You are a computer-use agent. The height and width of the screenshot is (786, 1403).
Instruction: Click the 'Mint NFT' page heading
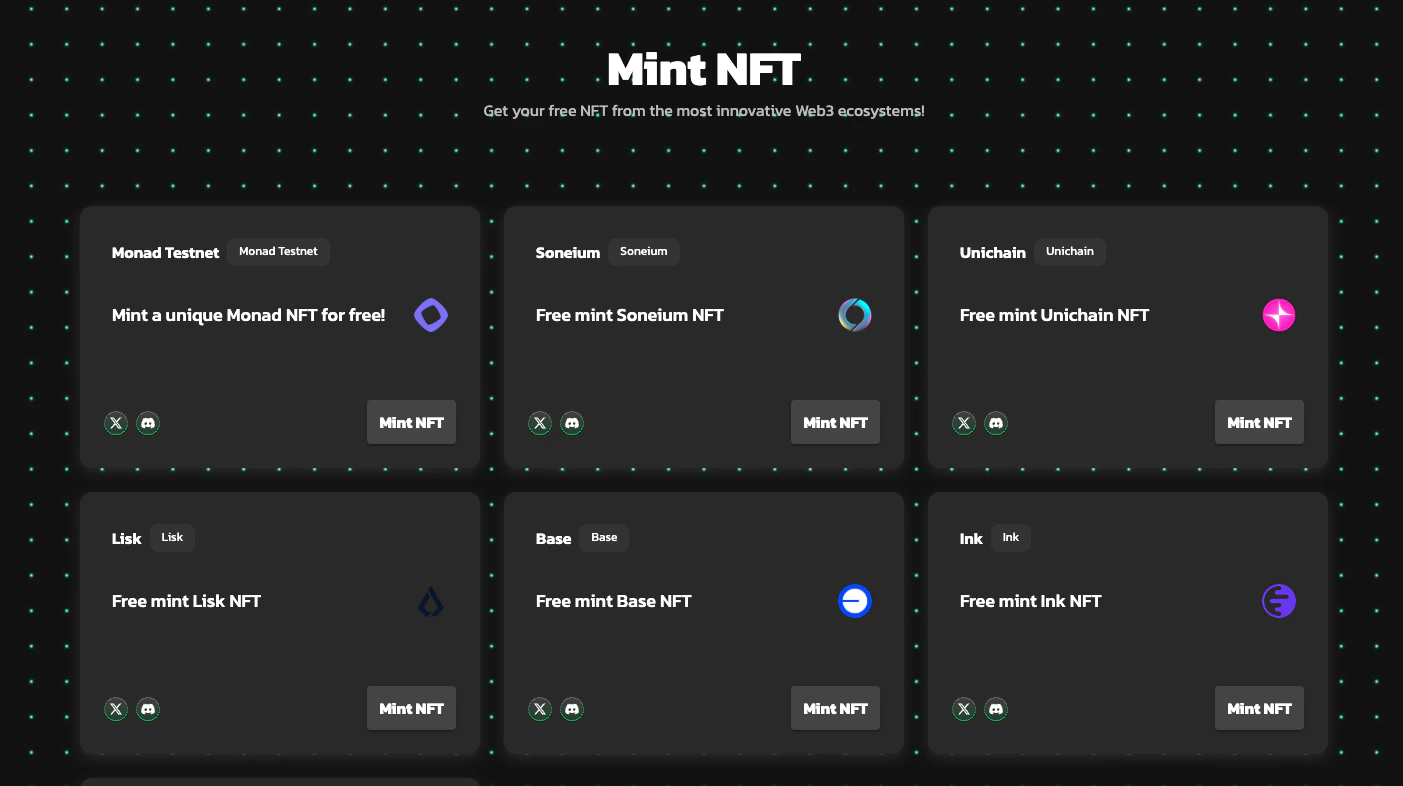[704, 70]
